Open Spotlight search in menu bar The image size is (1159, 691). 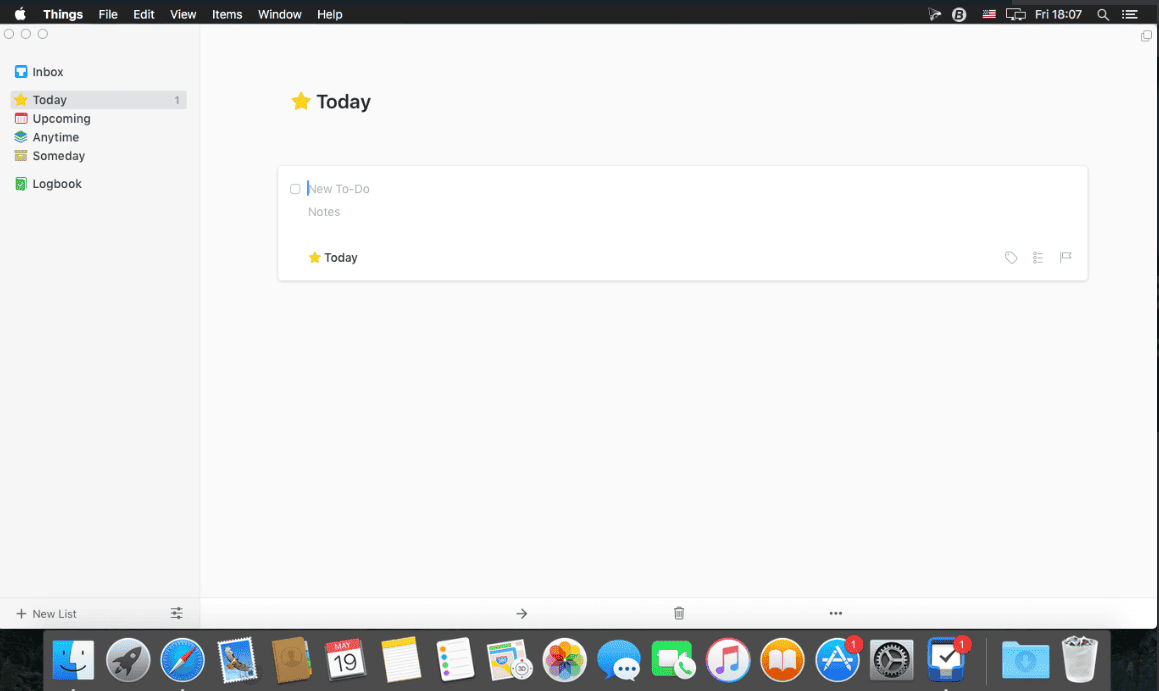coord(1103,14)
